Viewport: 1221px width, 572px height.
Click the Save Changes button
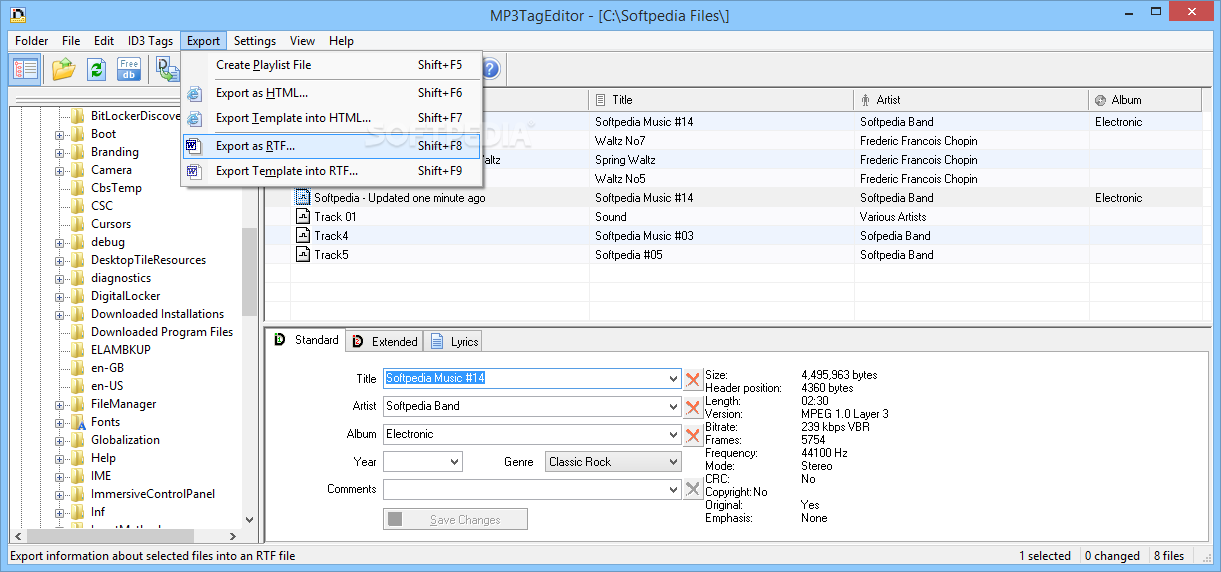click(455, 520)
